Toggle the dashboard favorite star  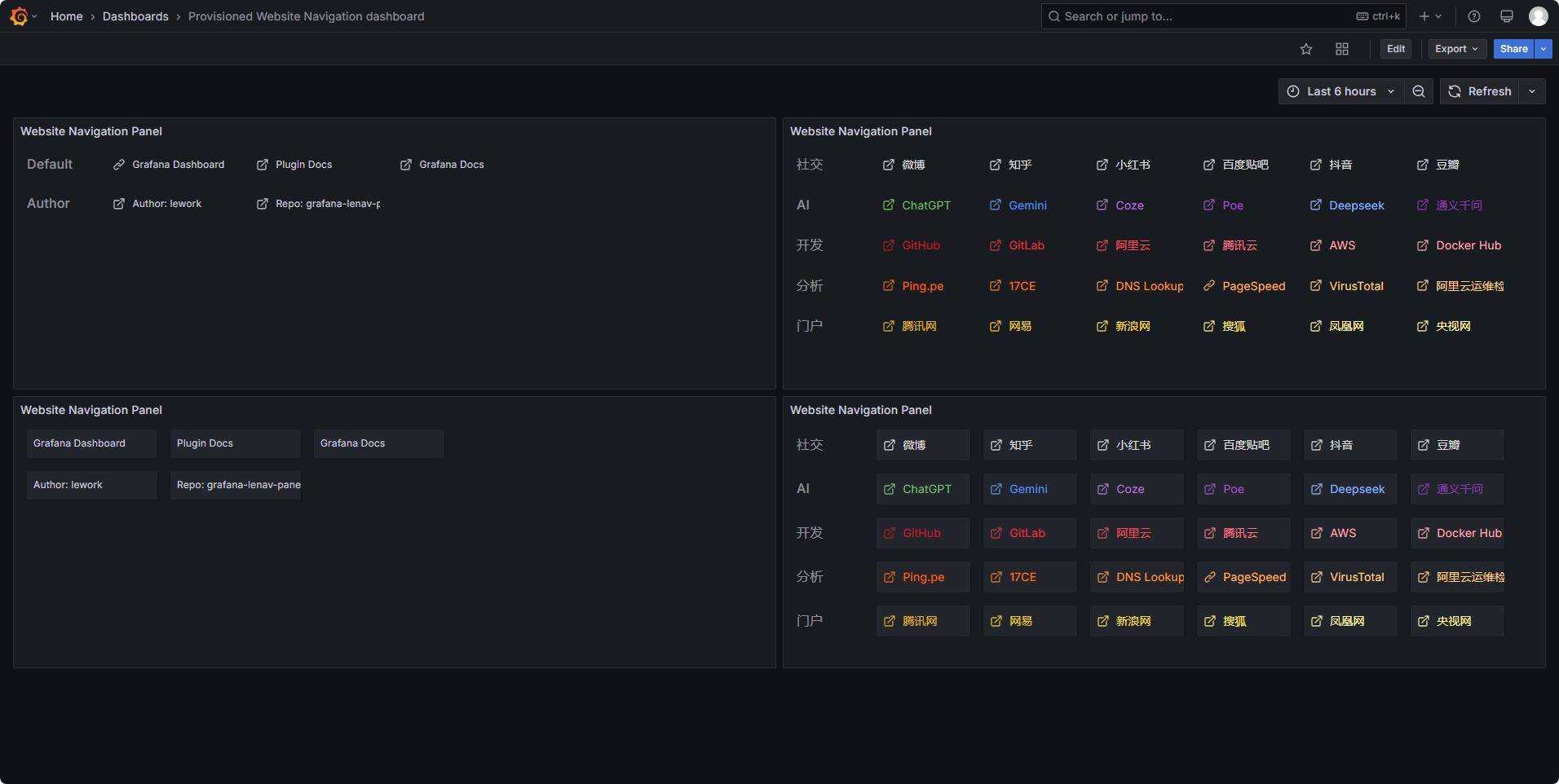(x=1305, y=49)
